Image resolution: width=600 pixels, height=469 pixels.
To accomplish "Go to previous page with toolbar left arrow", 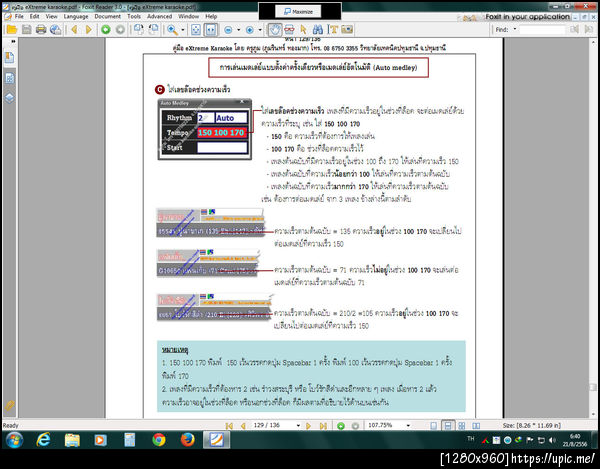I will click(x=75, y=29).
